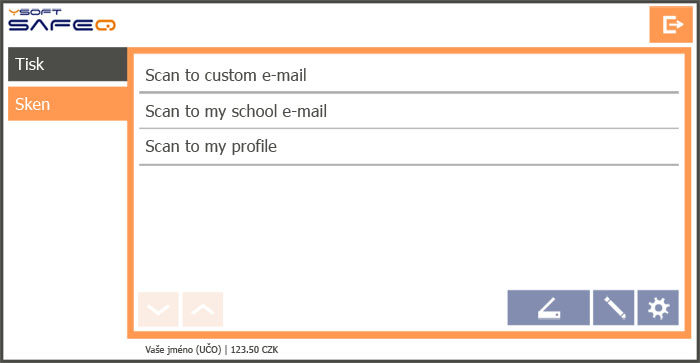Move list selection up with chevron
700x363 pixels.
point(203,309)
